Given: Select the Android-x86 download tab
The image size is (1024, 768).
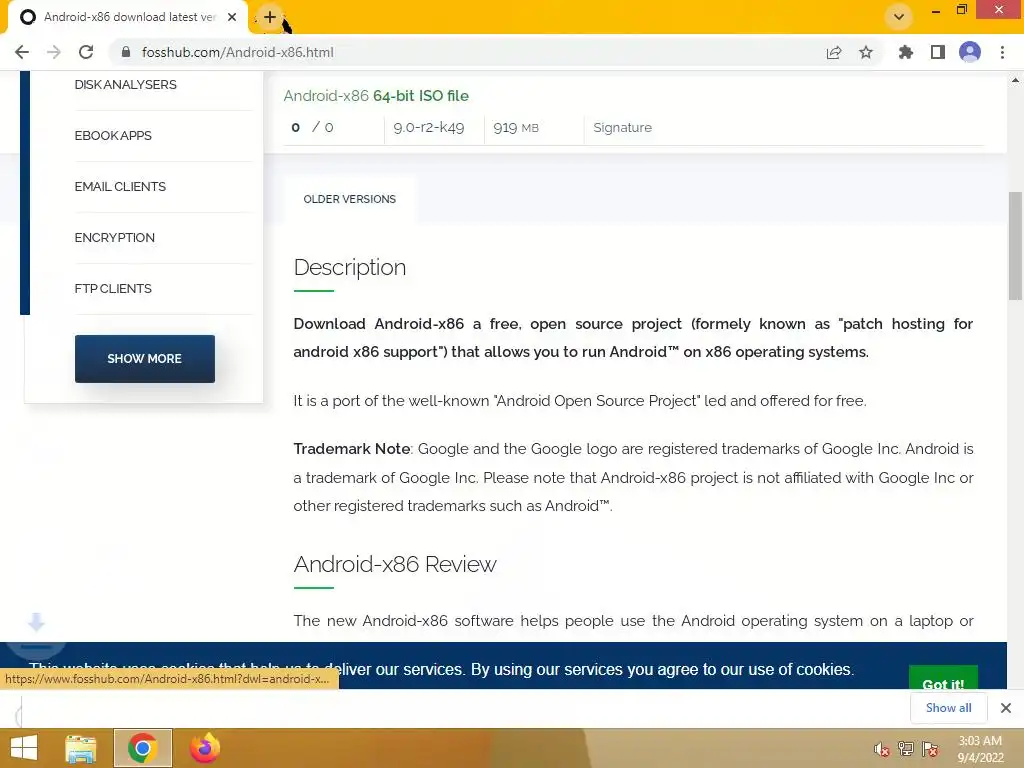Looking at the screenshot, I should 129,17.
